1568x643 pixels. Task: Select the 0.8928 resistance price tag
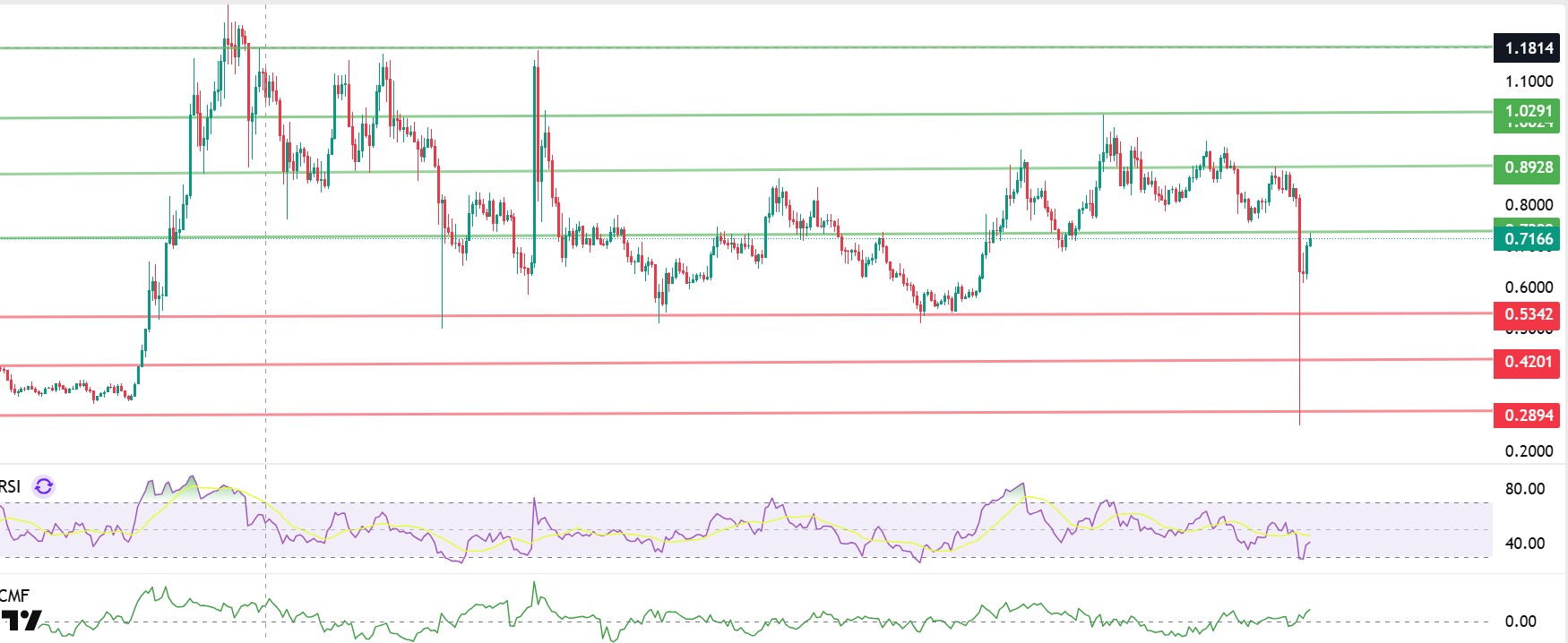pyautogui.click(x=1527, y=167)
